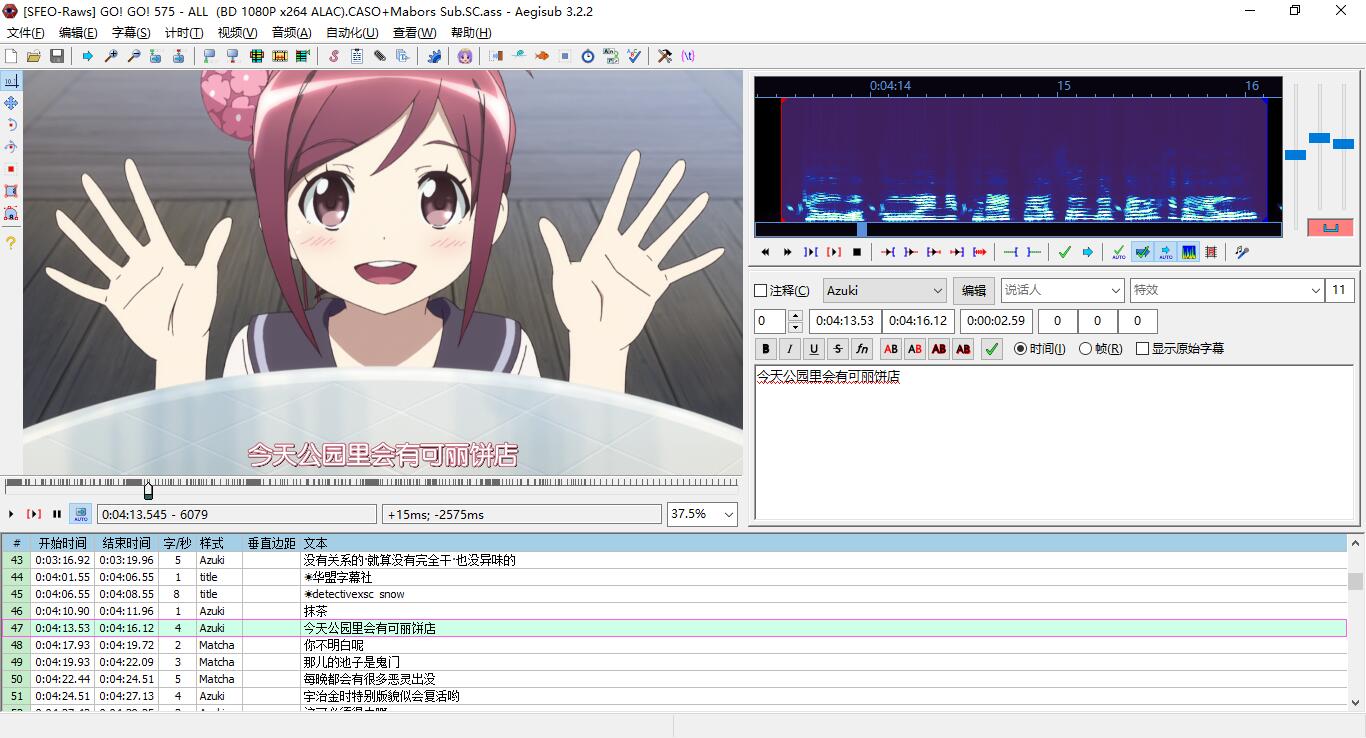Viewport: 1366px width, 738px height.
Task: Toggle audio auto-commit
Action: pos(1119,252)
